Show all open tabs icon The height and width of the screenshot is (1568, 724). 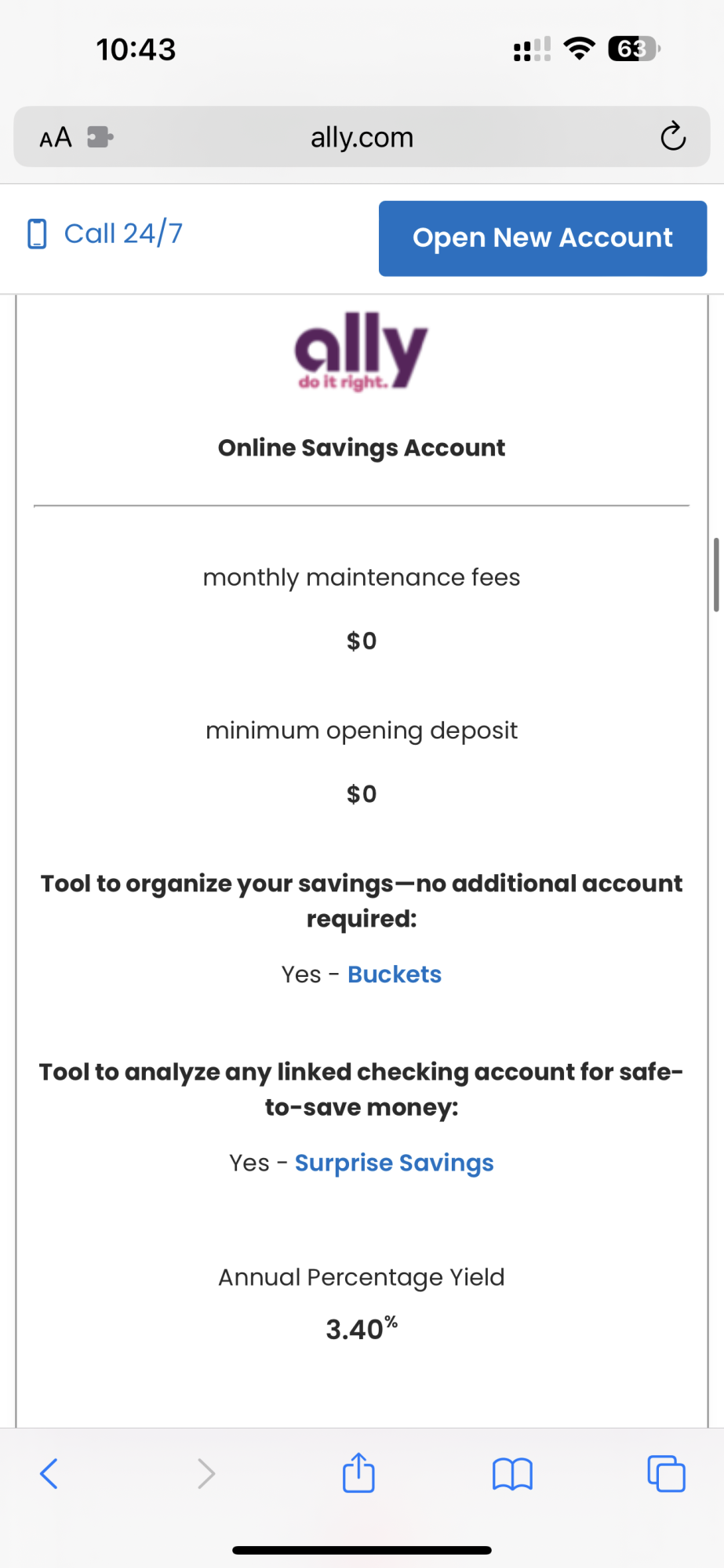666,1473
